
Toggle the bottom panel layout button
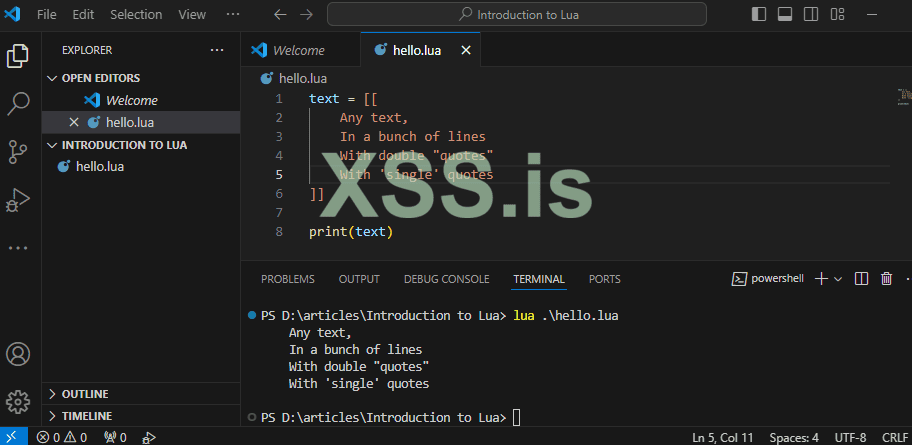pyautogui.click(x=785, y=15)
